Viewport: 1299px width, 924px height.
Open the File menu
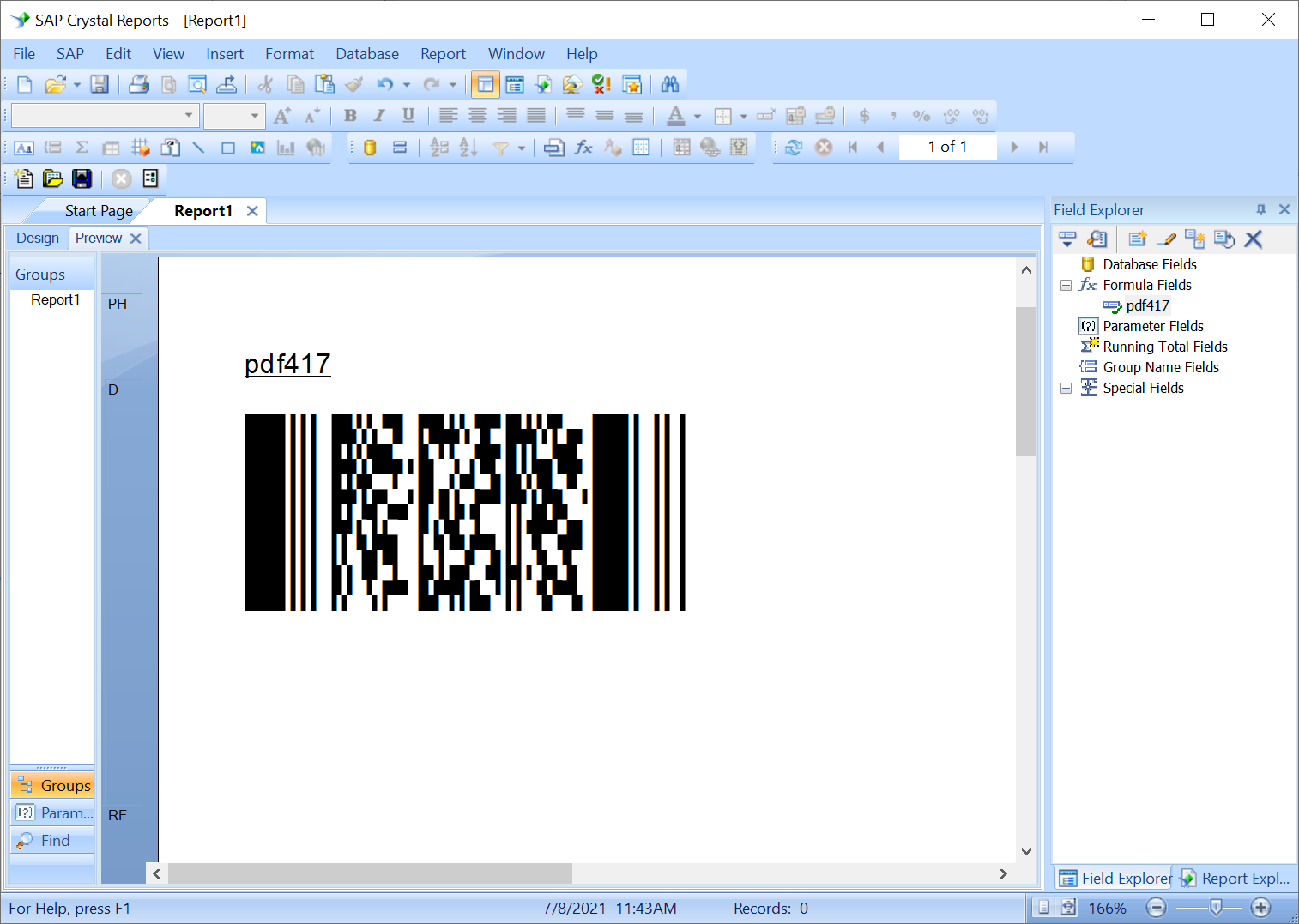click(24, 54)
